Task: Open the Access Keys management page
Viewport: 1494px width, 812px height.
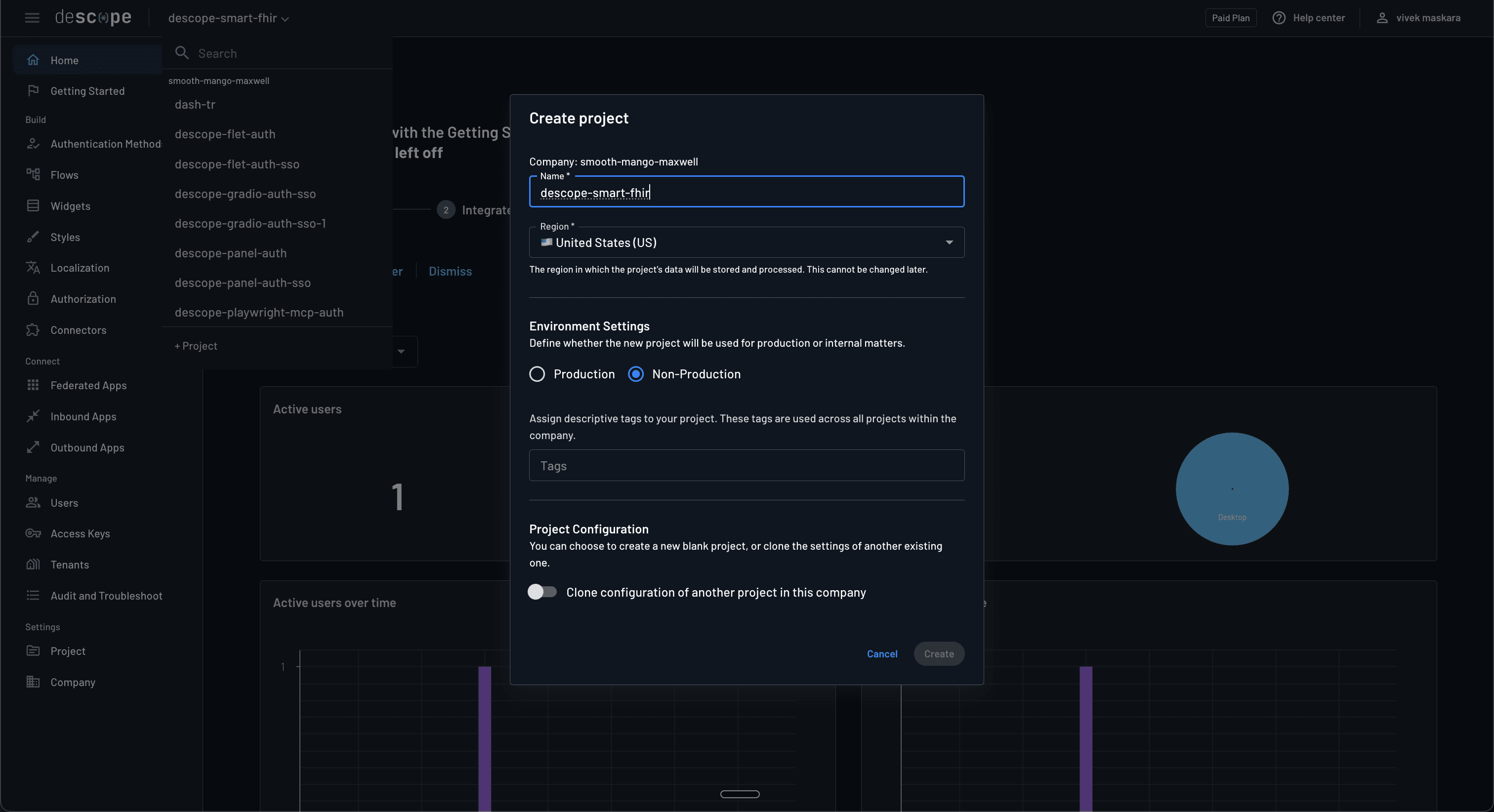Action: click(80, 533)
